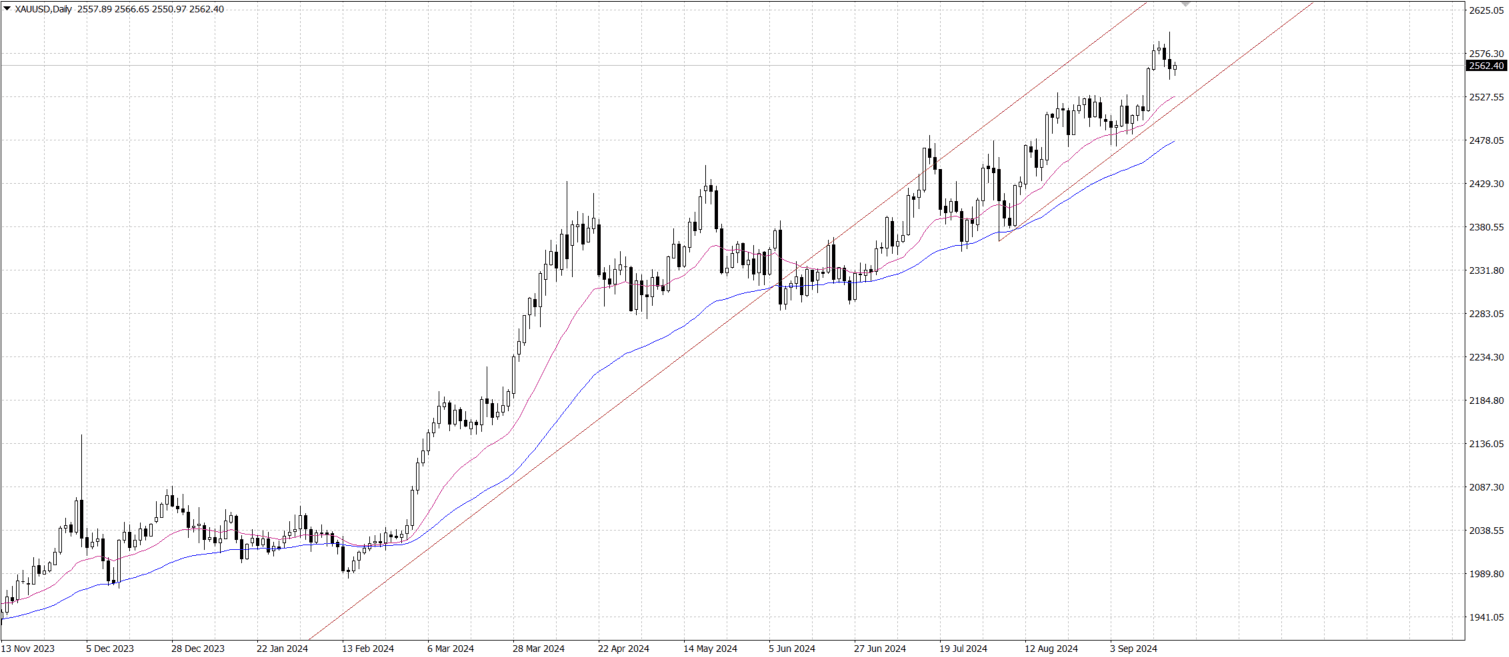Click the gray chart shift triangle marker
The height and width of the screenshot is (657, 1509).
click(1185, 4)
